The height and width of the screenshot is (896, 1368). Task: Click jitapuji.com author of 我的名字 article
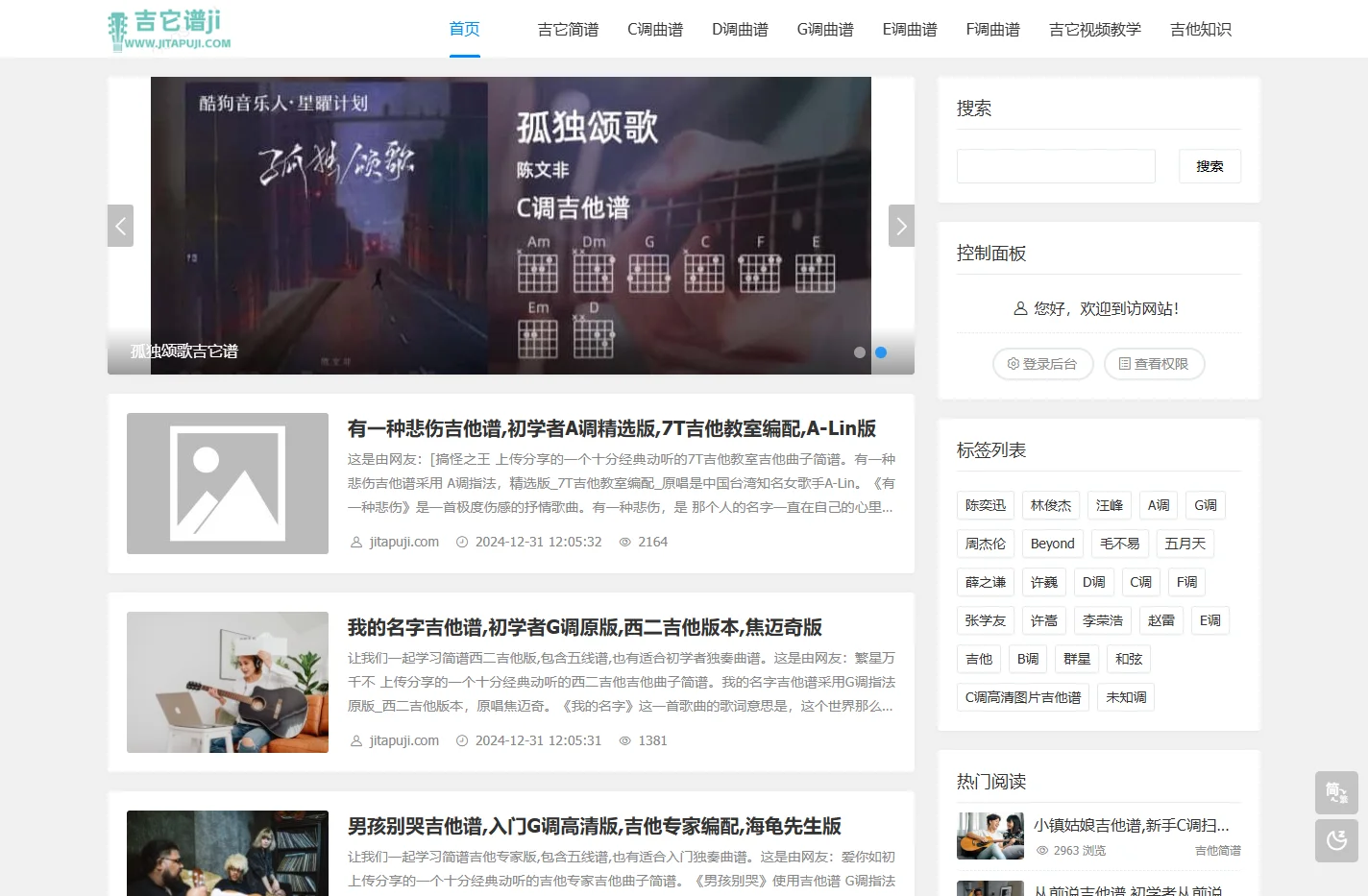[404, 740]
